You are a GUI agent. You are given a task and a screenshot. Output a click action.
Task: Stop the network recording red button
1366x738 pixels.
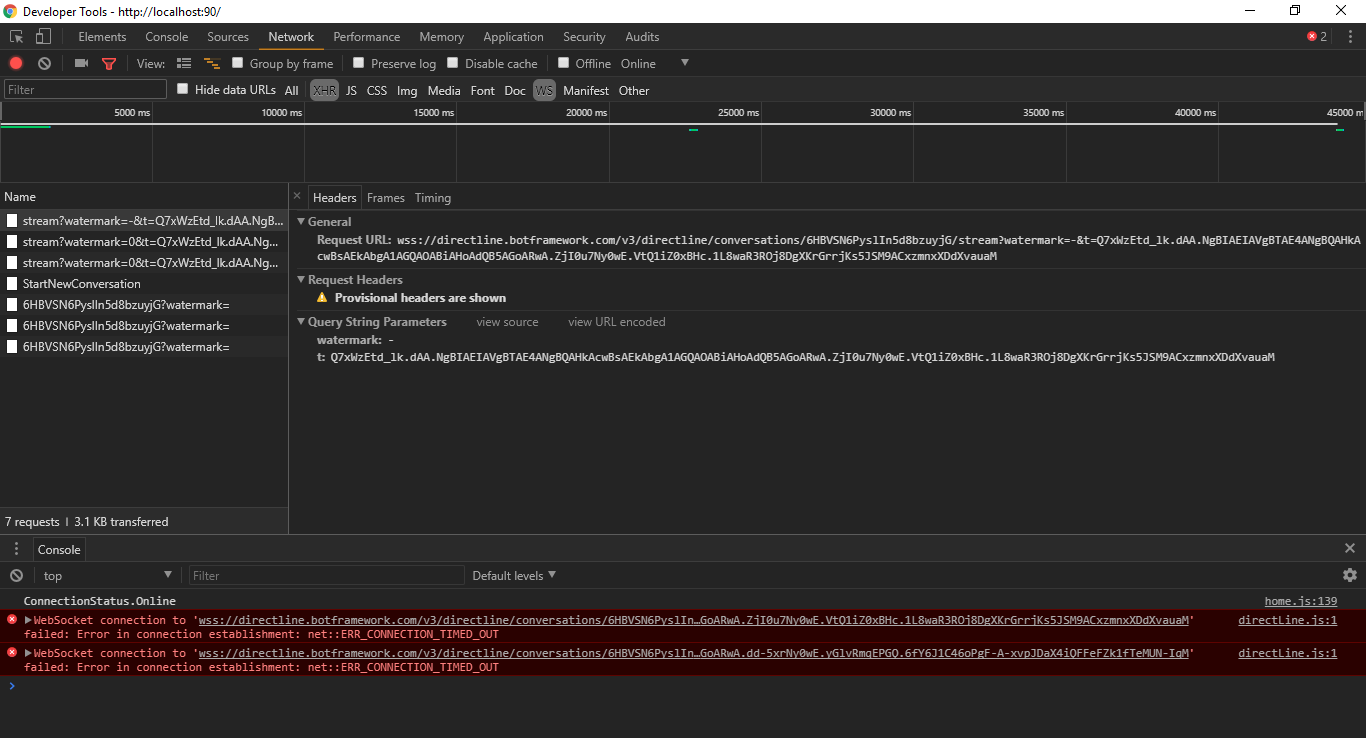click(14, 63)
